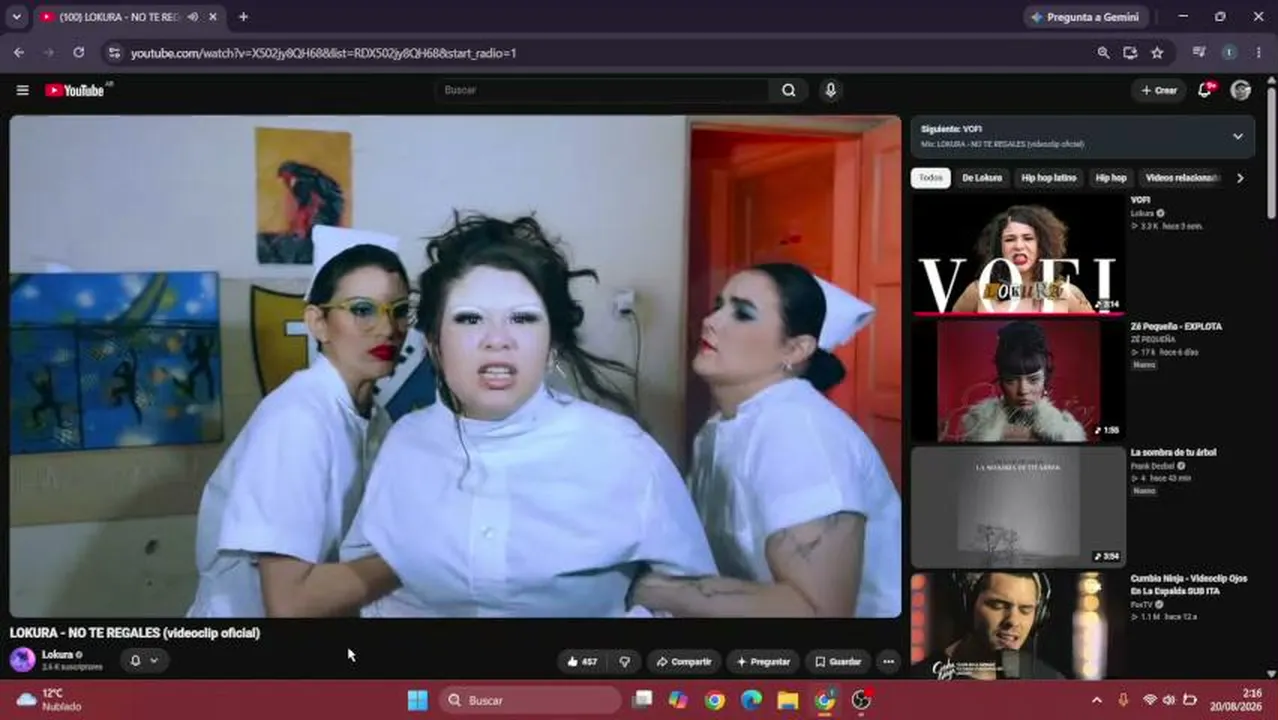
Task: Focus the YouTube Buscar search field
Action: point(602,90)
